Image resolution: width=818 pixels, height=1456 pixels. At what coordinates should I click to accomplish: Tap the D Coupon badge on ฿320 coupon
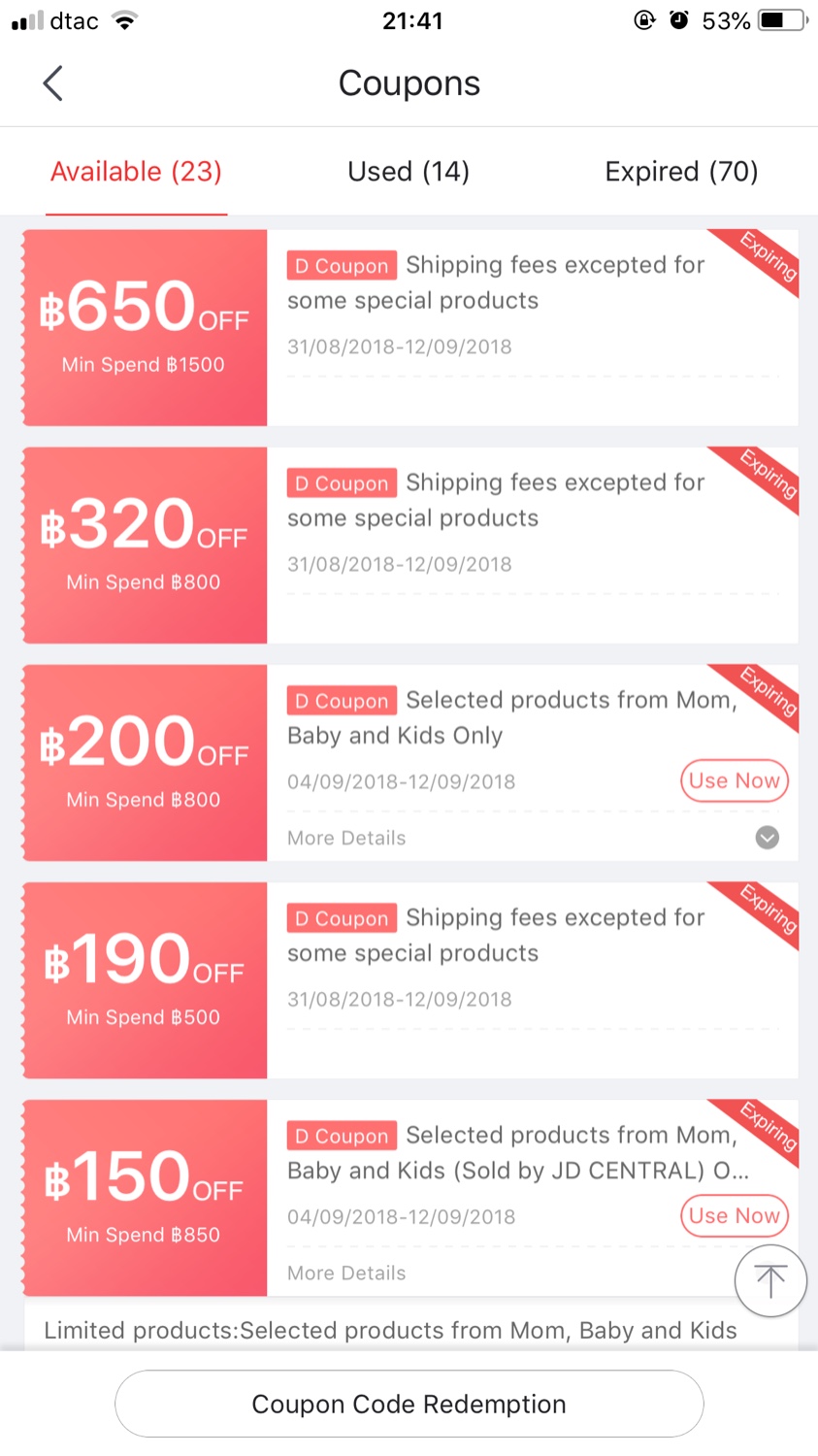click(x=342, y=483)
